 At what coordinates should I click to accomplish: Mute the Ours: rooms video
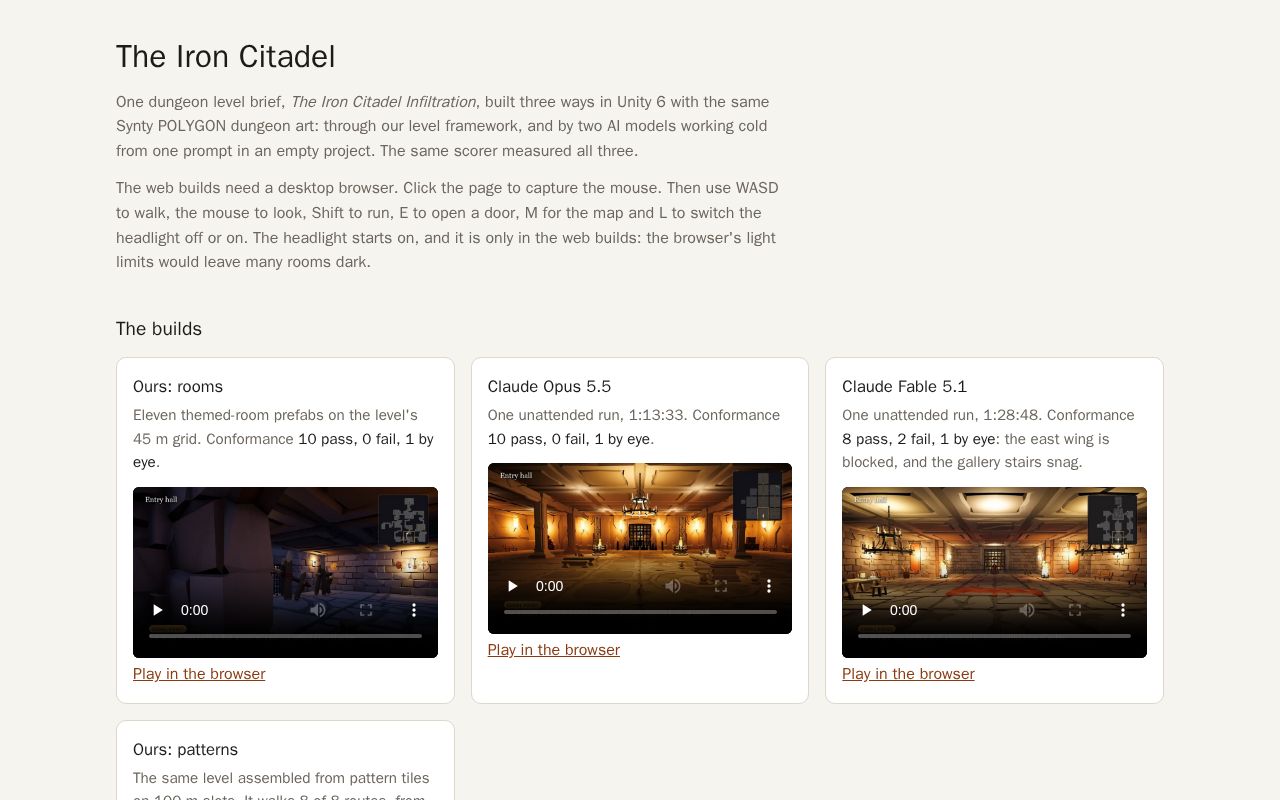coord(318,610)
